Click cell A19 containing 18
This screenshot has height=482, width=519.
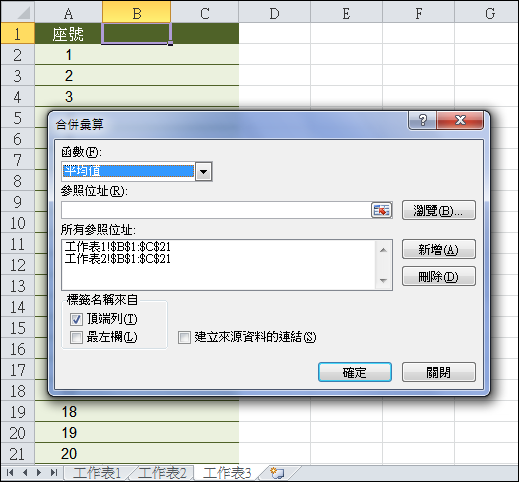[68, 411]
